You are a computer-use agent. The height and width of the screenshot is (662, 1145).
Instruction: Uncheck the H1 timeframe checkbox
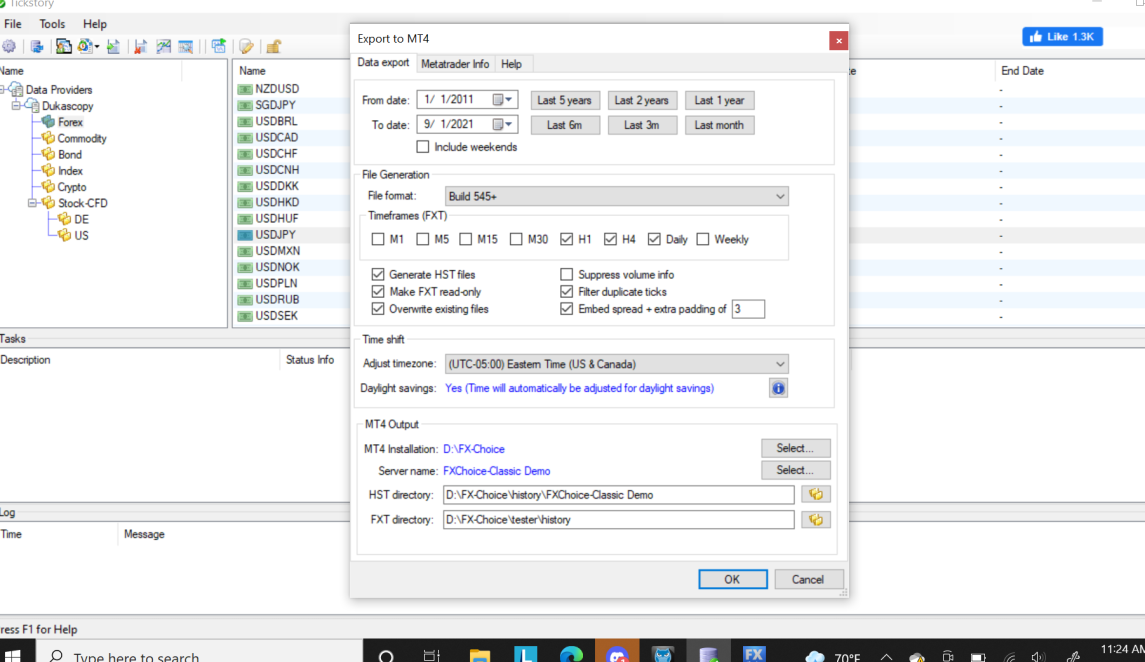[567, 239]
